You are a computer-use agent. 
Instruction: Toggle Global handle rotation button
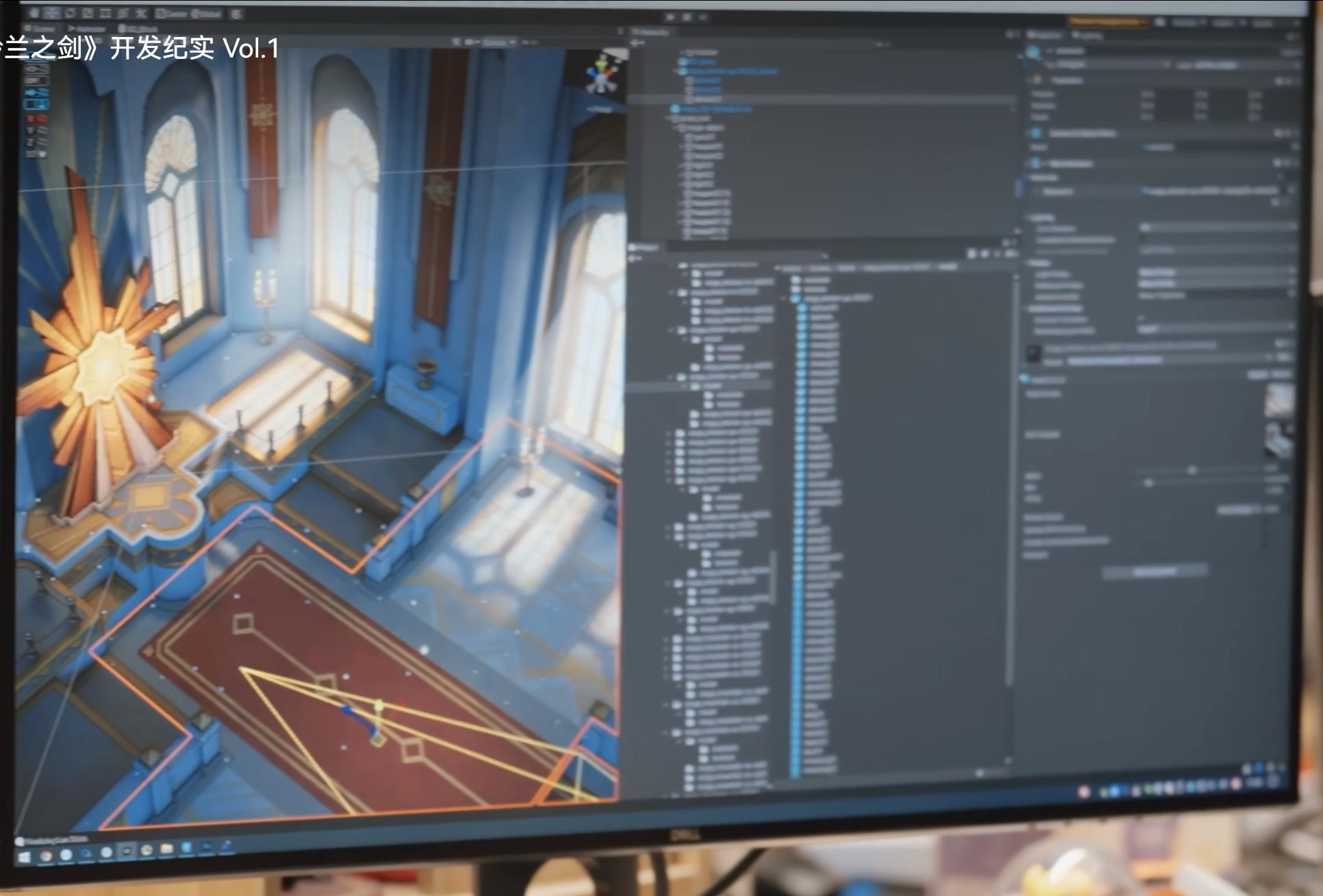coord(205,13)
